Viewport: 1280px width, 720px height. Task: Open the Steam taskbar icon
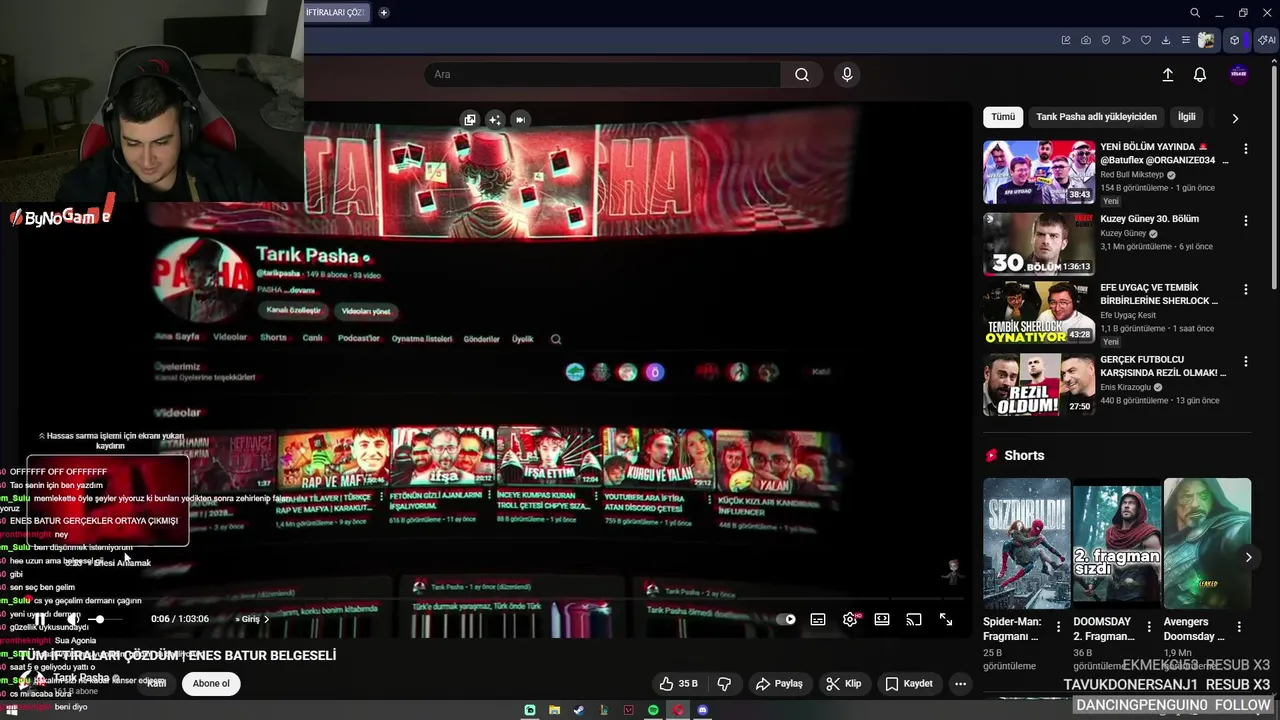point(579,710)
